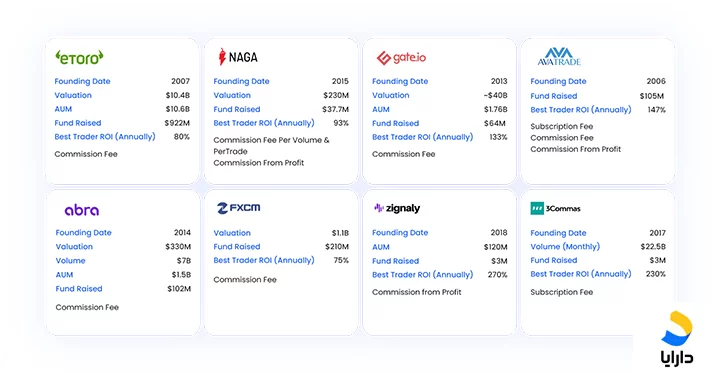Select the AvaTrade logo

559,57
